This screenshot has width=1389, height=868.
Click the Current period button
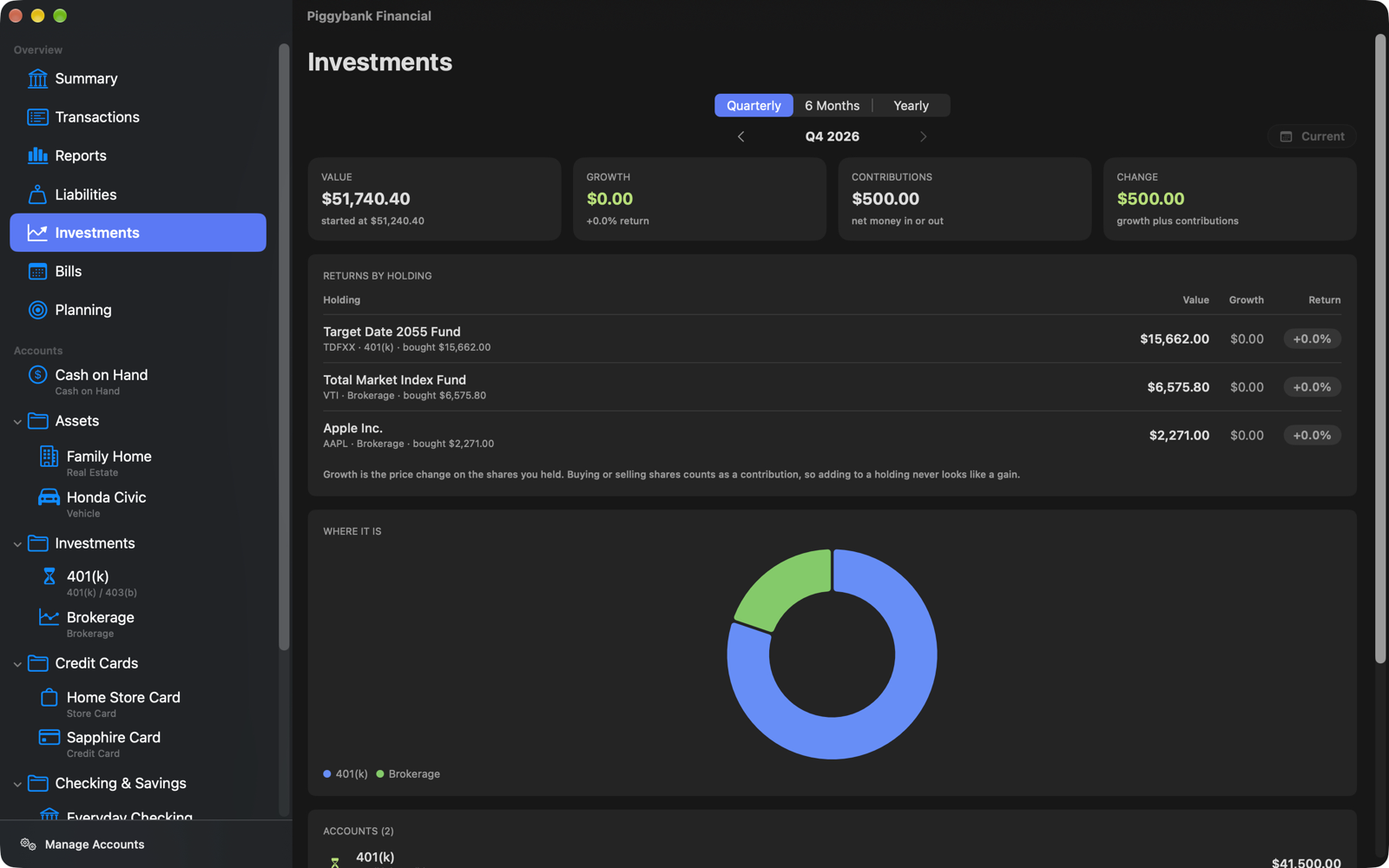coord(1312,136)
